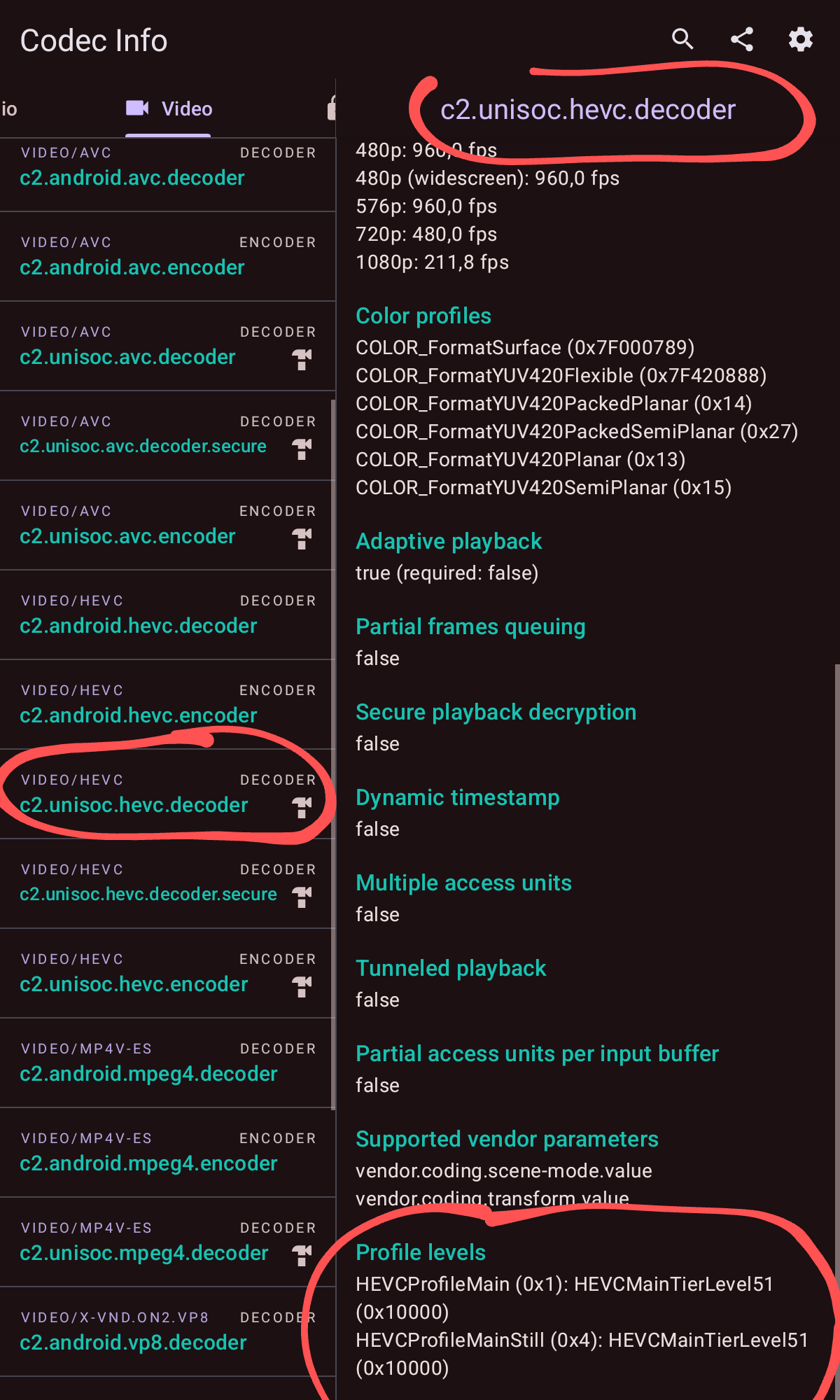
Task: Open settings via the gear icon
Action: click(x=801, y=39)
